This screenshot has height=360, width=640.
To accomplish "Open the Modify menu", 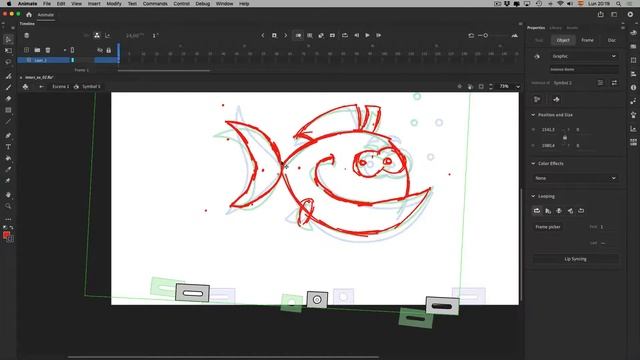I will (113, 4).
